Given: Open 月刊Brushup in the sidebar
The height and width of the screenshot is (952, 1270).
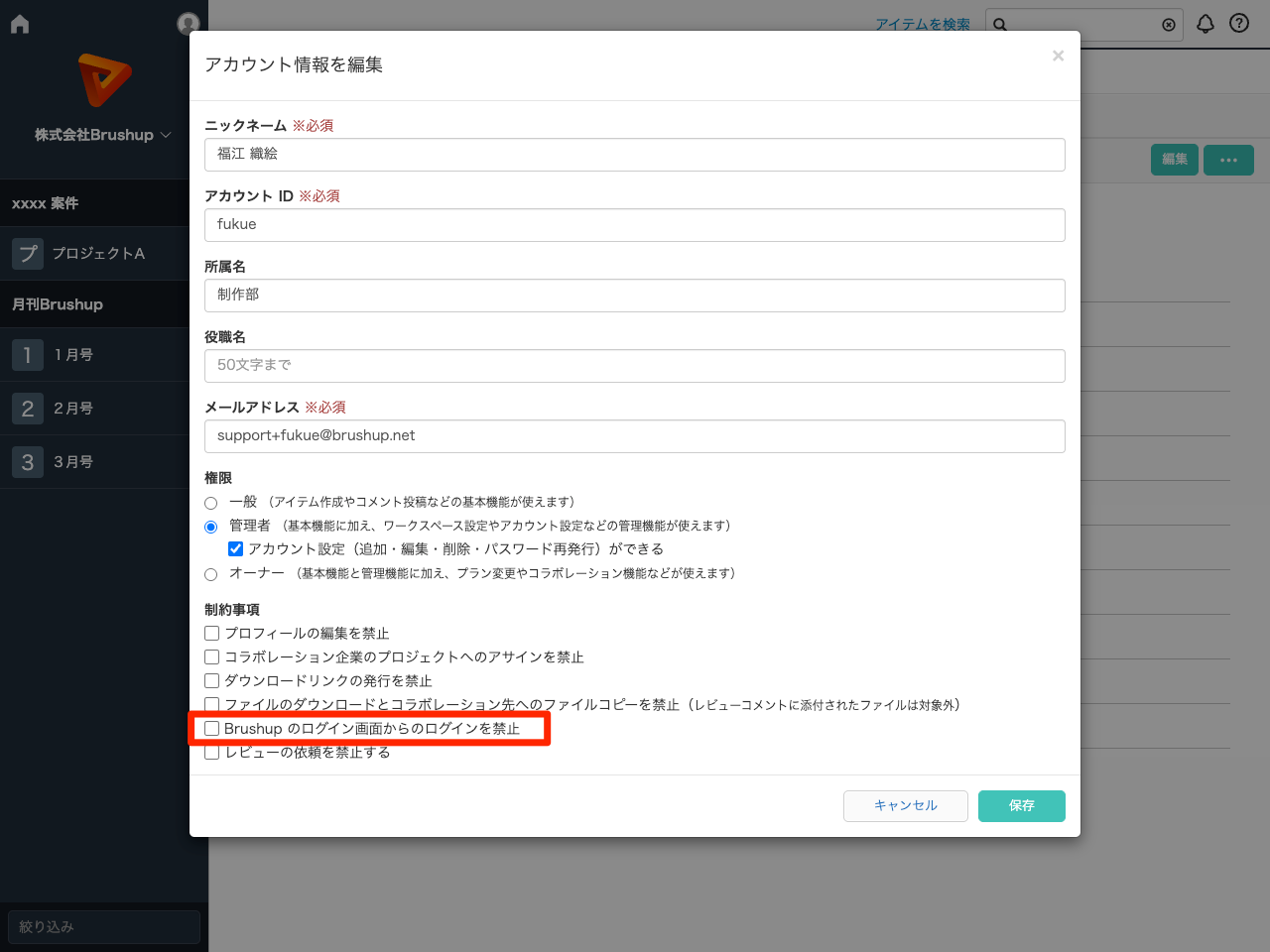Looking at the screenshot, I should point(60,303).
